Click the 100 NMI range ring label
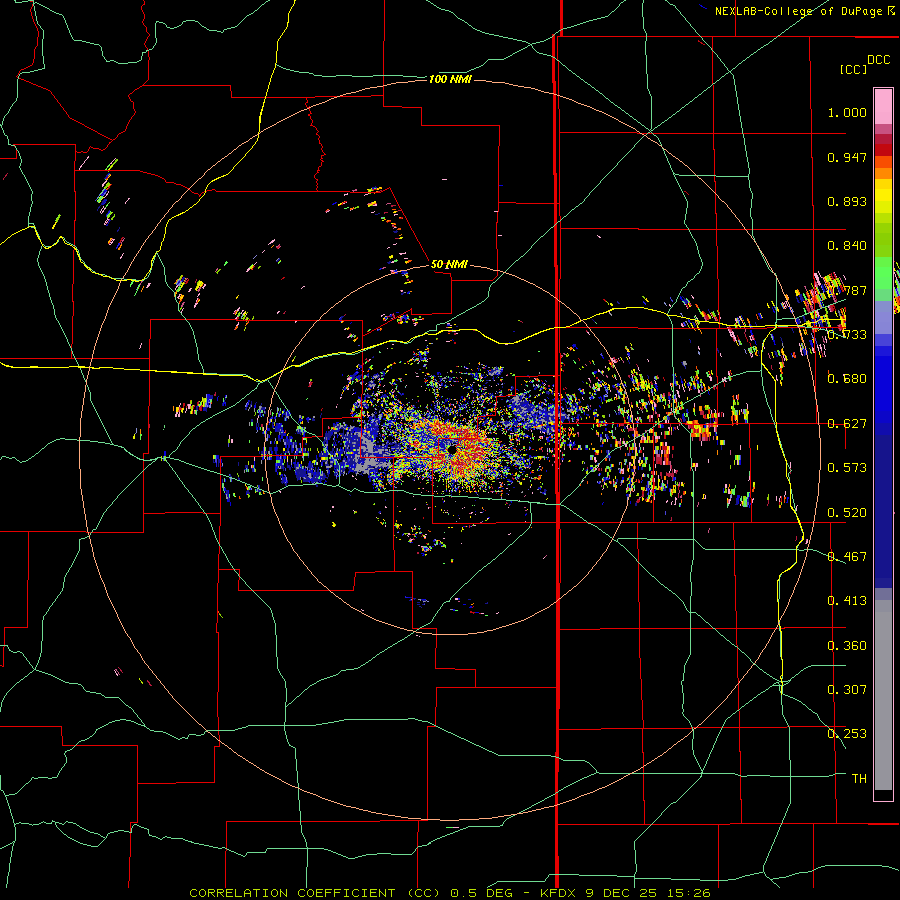The width and height of the screenshot is (900, 900). point(451,79)
